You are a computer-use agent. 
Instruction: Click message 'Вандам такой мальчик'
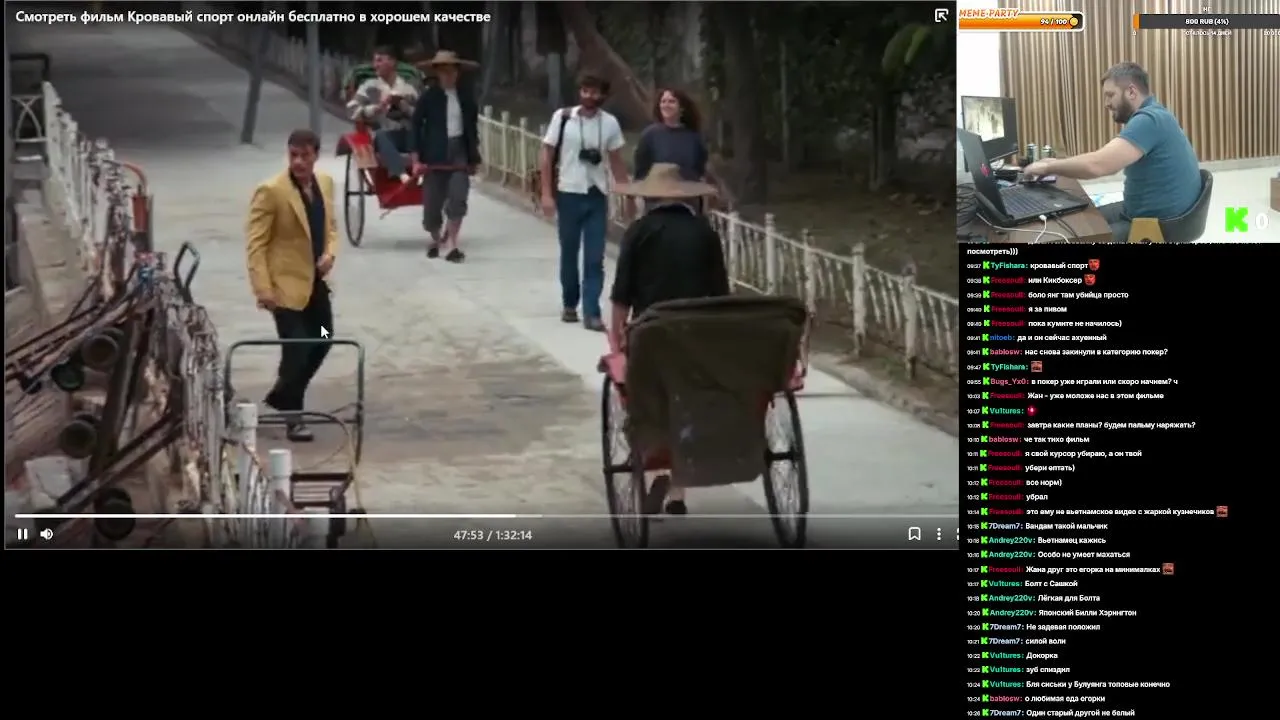(x=1067, y=526)
